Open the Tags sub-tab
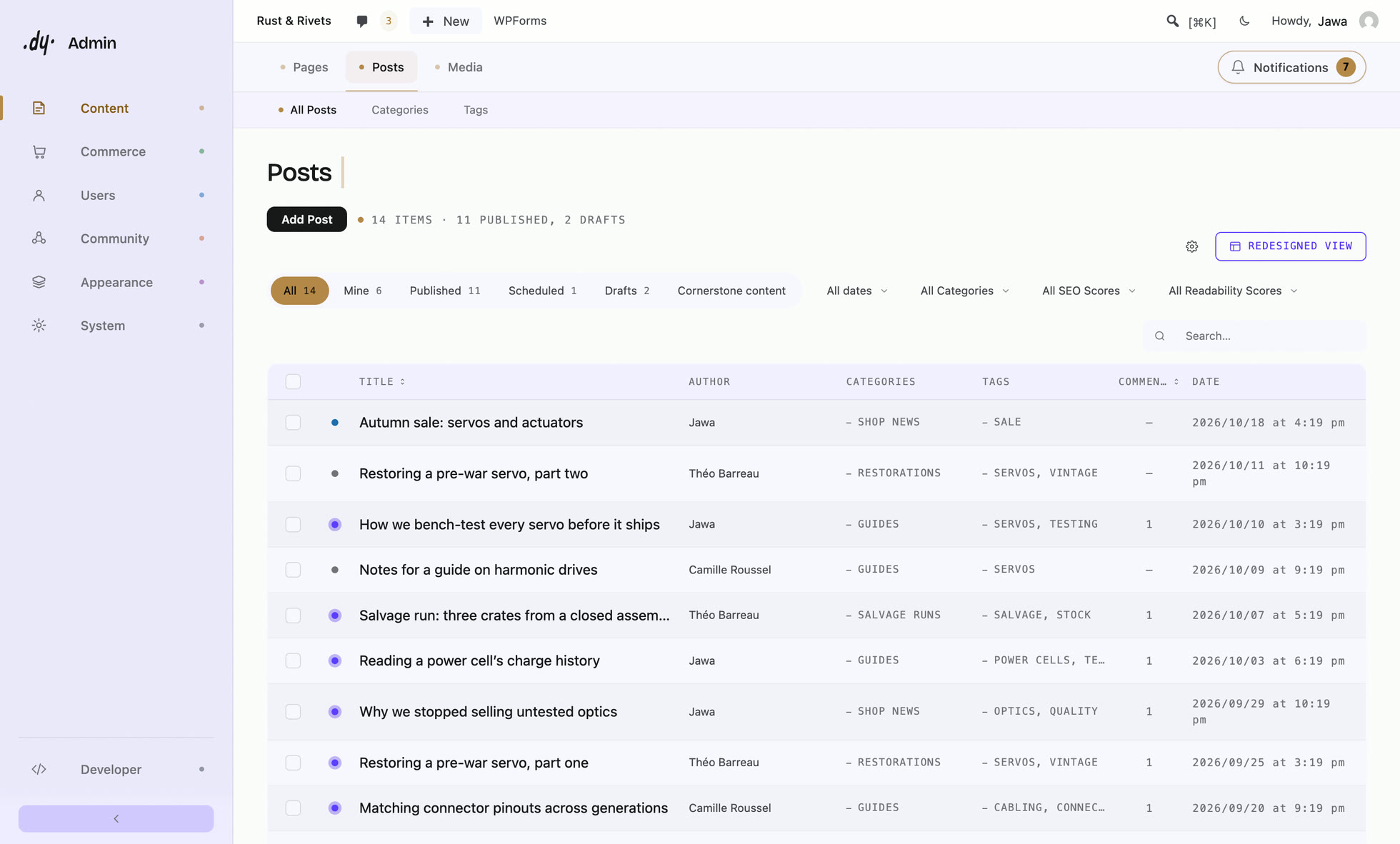This screenshot has height=844, width=1400. coord(475,110)
